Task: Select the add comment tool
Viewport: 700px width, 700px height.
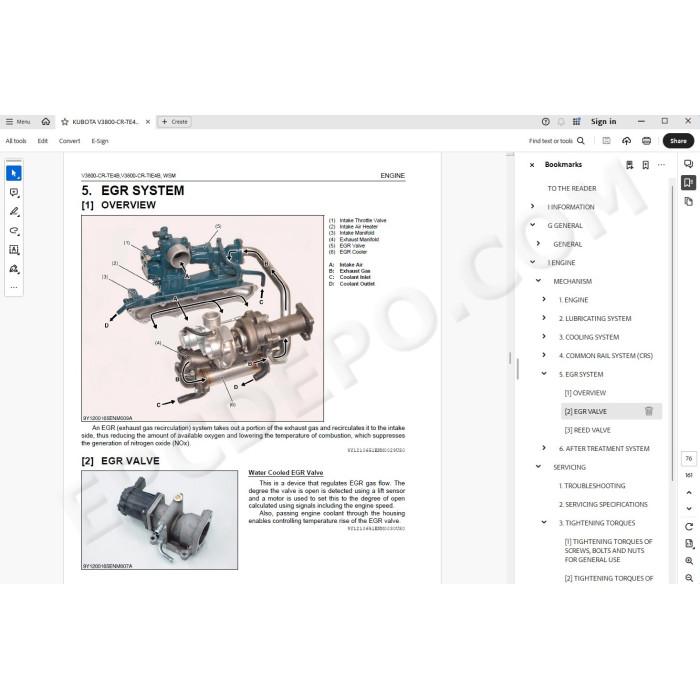Action: click(14, 192)
